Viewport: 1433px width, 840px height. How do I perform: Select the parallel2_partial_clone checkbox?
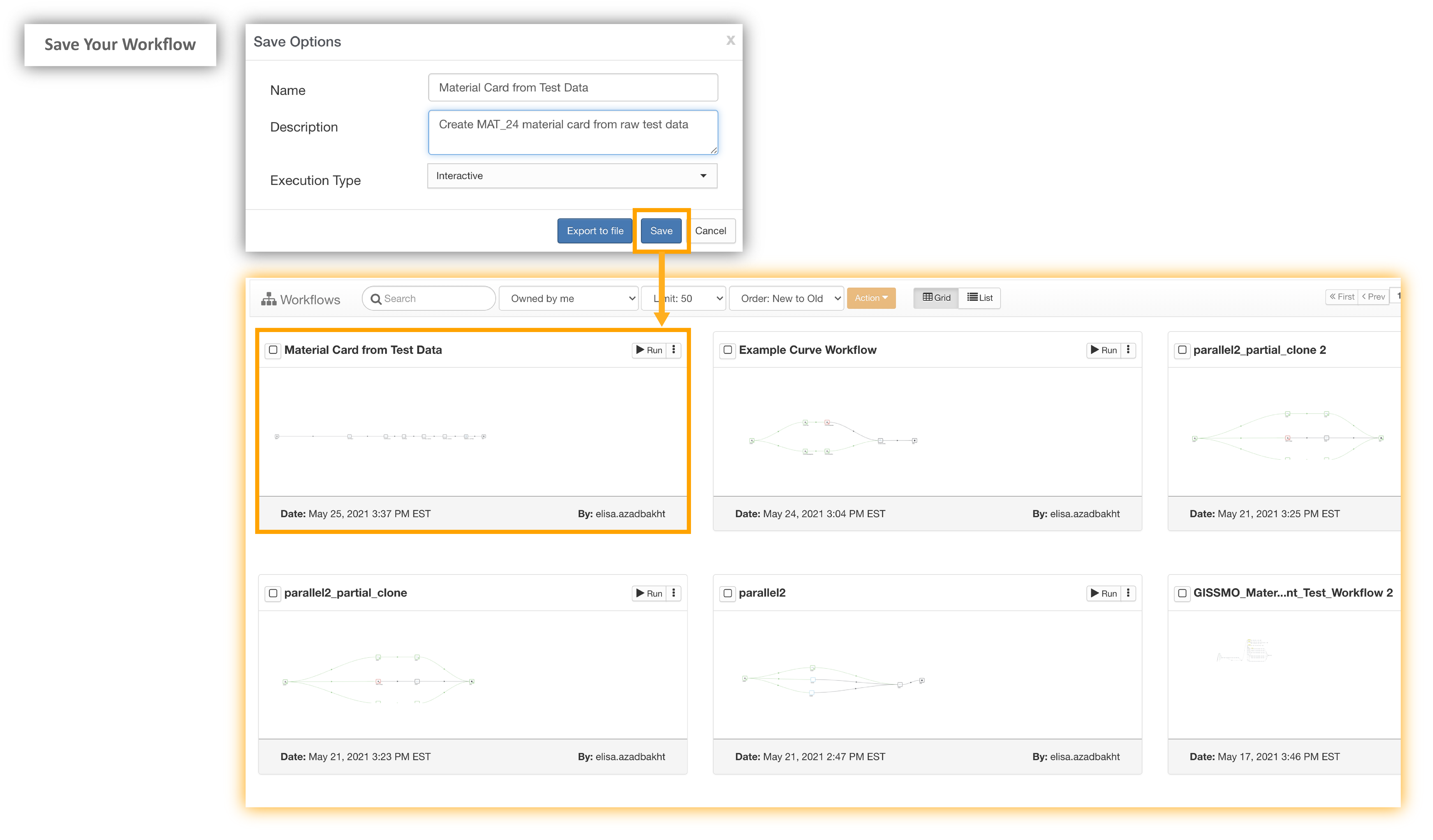pos(273,593)
